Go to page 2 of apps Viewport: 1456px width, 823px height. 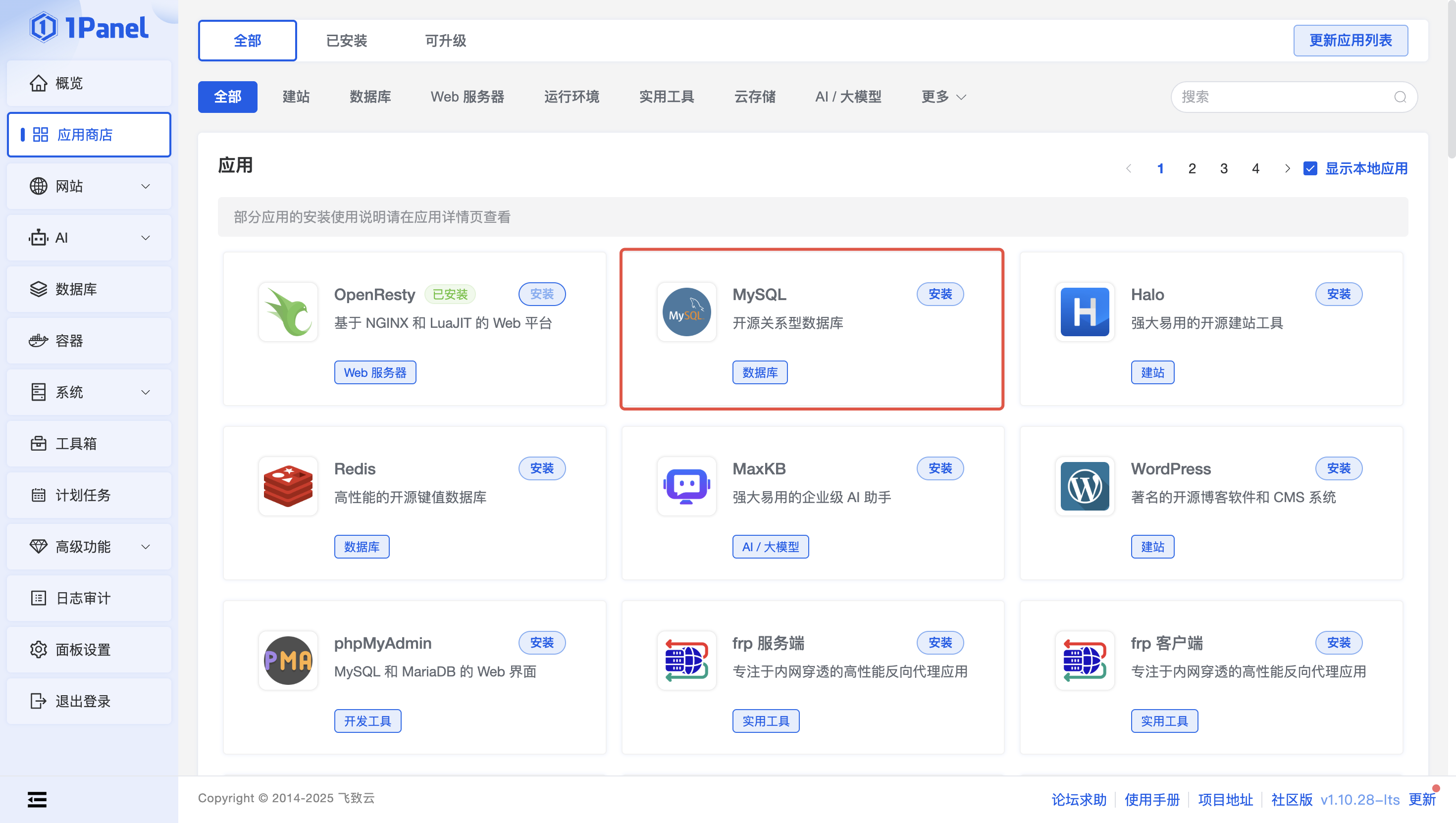coord(1192,168)
